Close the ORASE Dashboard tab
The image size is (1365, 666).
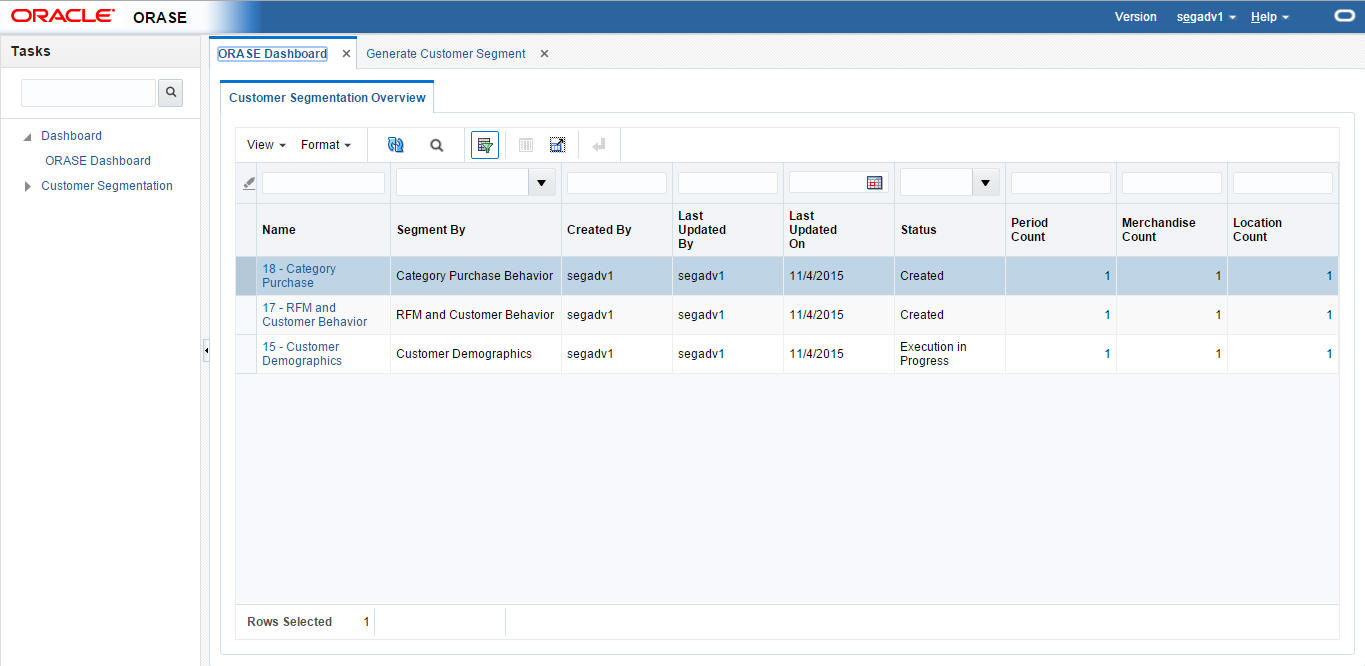point(346,54)
